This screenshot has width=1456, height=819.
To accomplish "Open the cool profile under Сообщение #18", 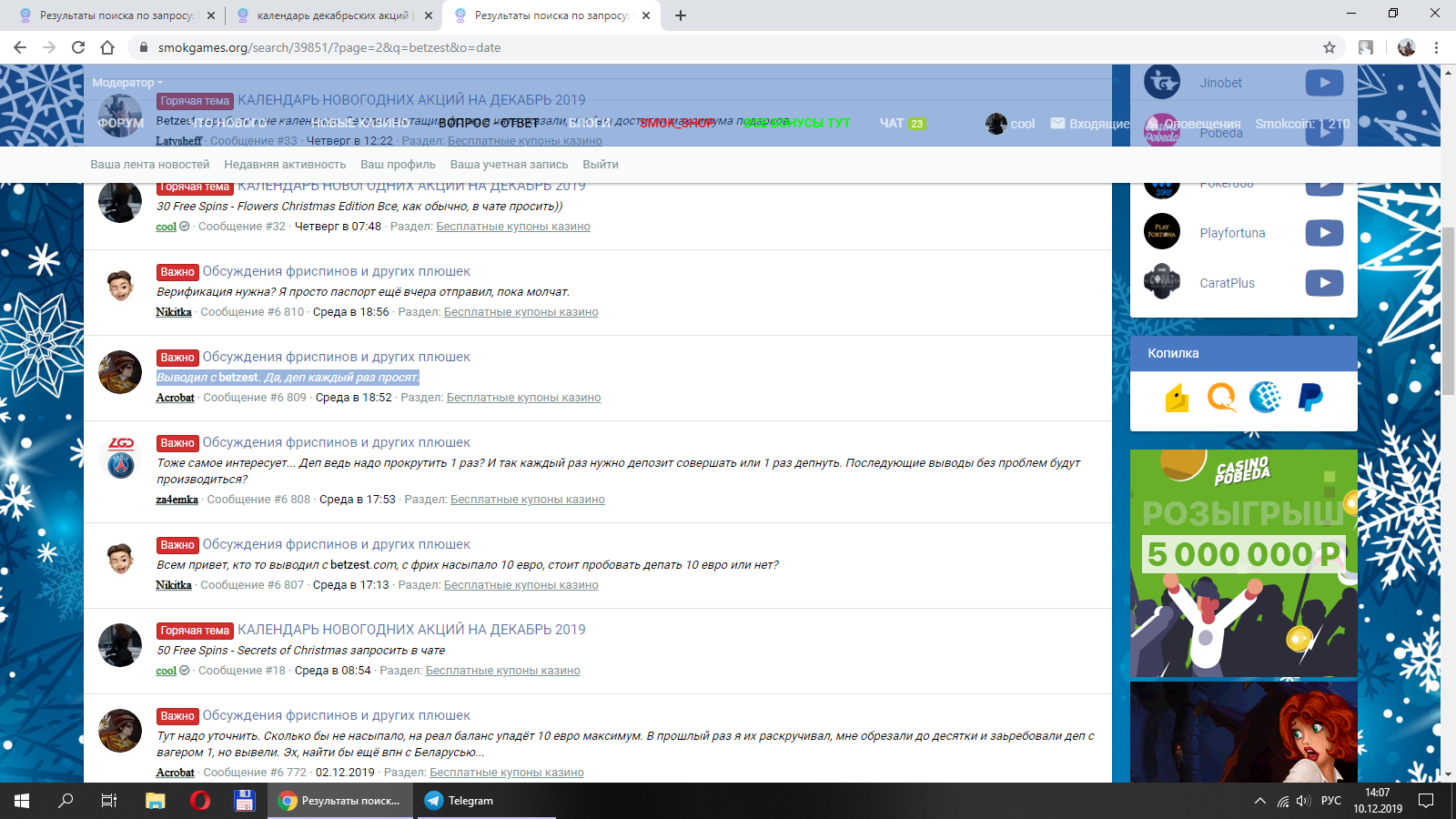I will pos(166,671).
